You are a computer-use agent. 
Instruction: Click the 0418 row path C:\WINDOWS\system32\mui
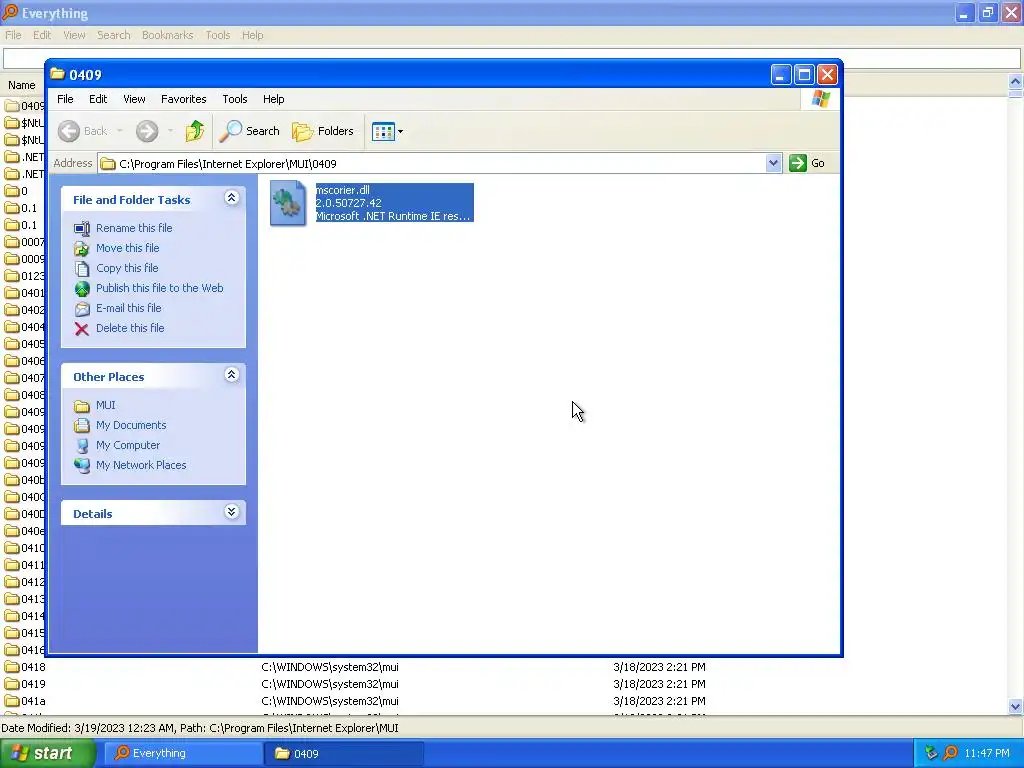click(330, 667)
